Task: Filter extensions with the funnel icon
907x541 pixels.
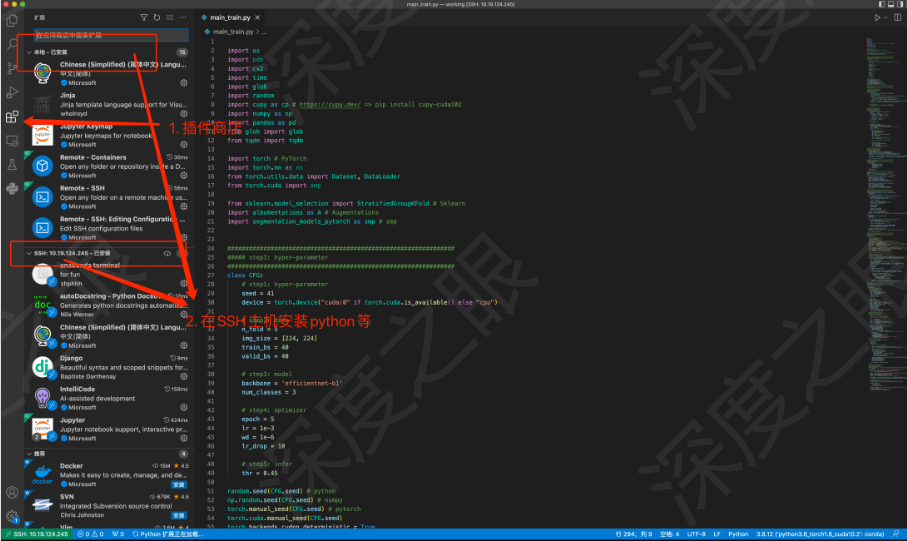Action: pyautogui.click(x=143, y=17)
